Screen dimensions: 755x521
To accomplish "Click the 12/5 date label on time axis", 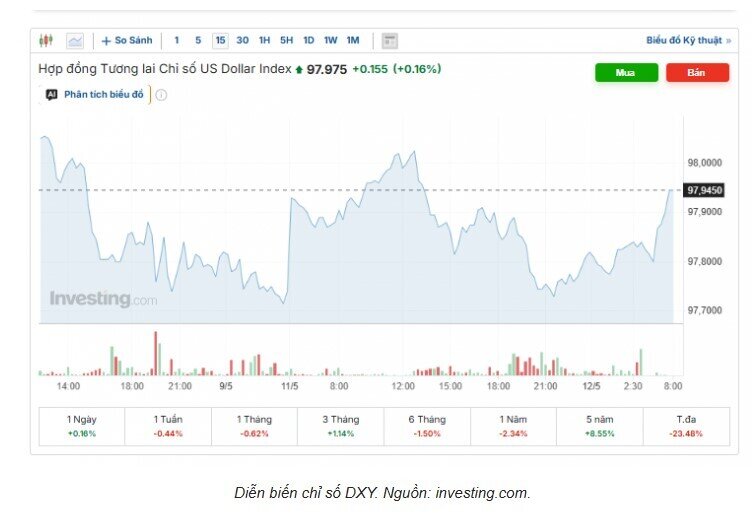I will pos(591,386).
